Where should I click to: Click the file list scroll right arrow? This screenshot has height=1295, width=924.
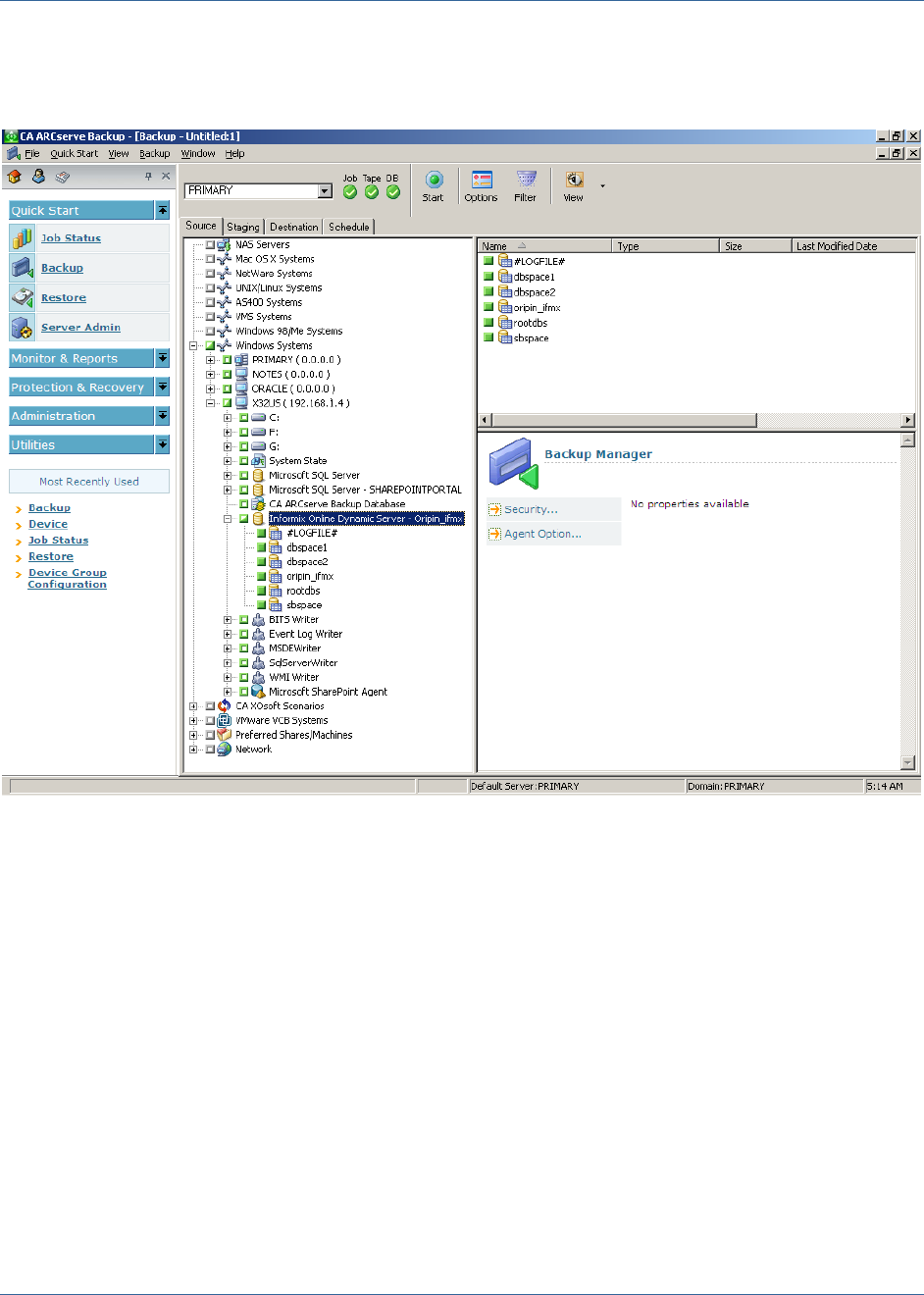pyautogui.click(x=907, y=420)
